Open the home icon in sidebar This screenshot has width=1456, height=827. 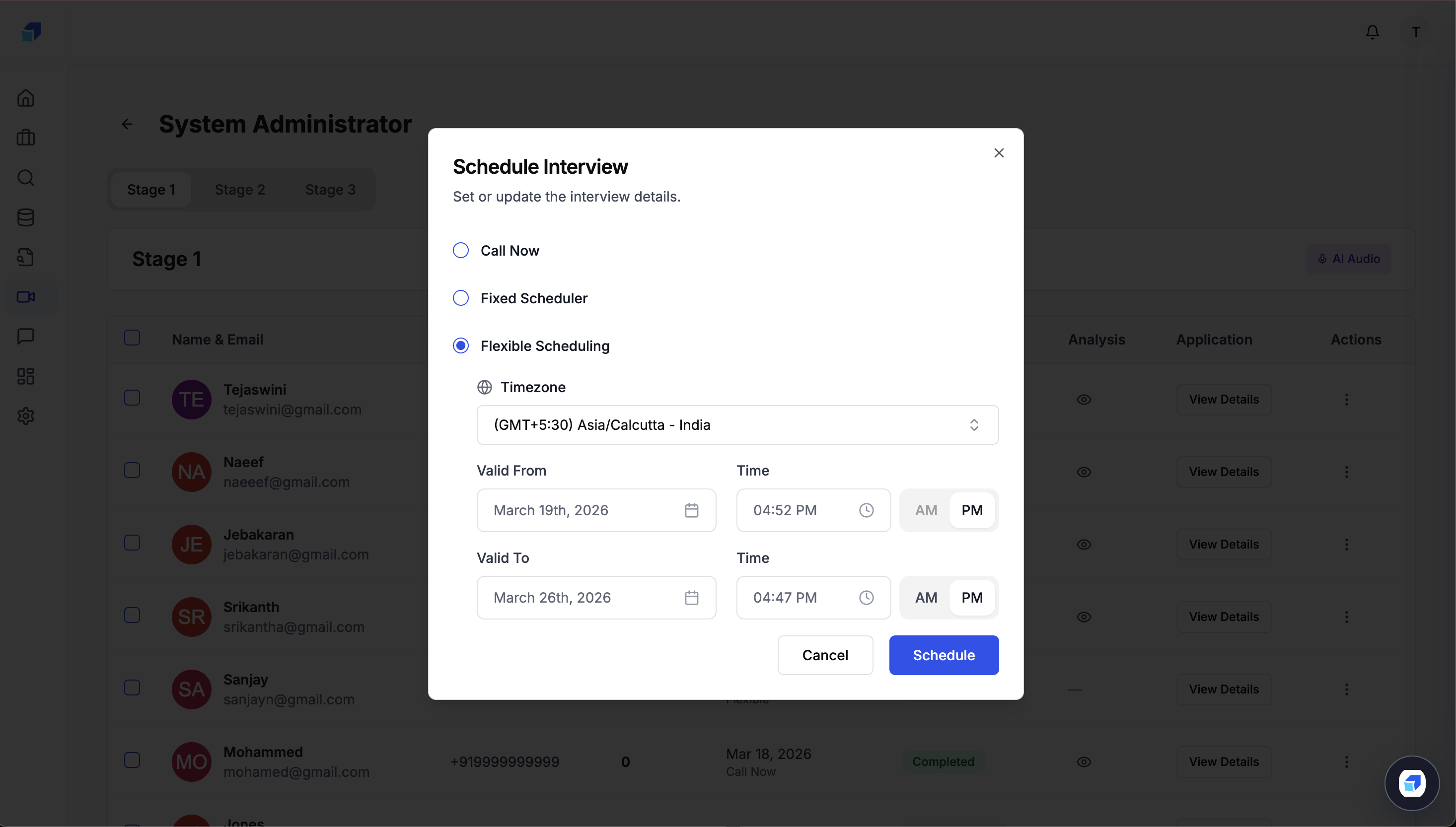coord(25,98)
